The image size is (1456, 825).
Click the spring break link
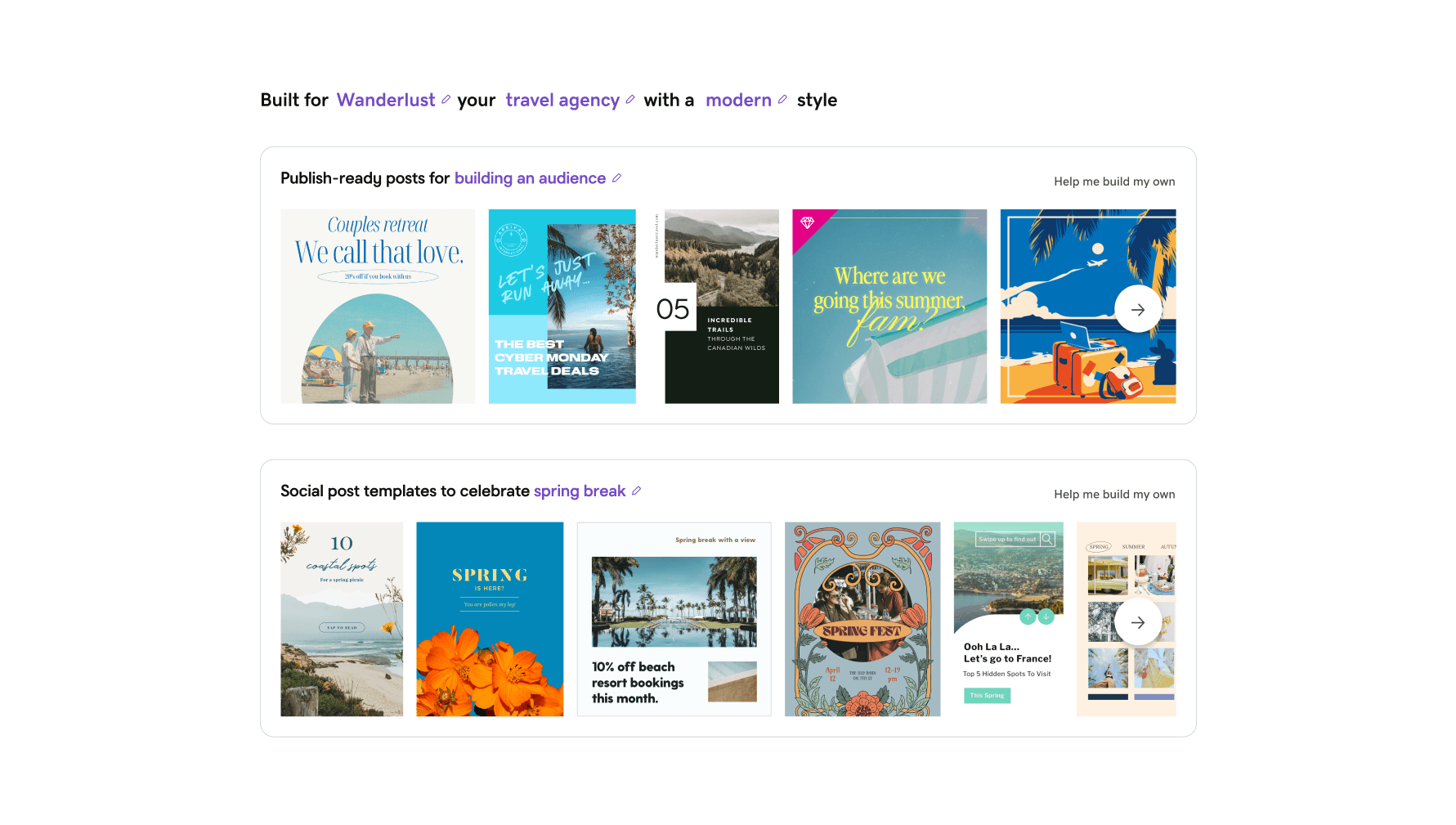[580, 491]
